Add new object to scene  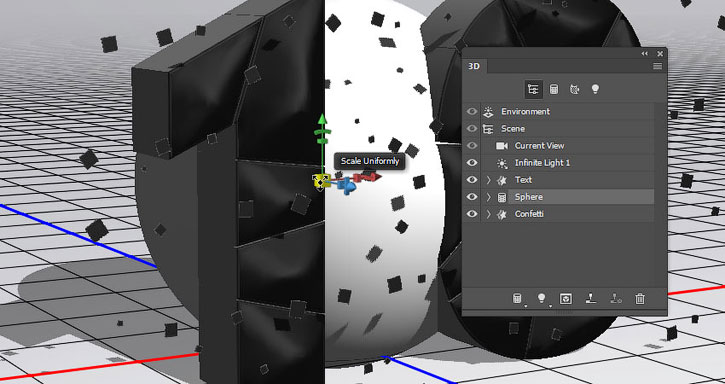(x=517, y=298)
